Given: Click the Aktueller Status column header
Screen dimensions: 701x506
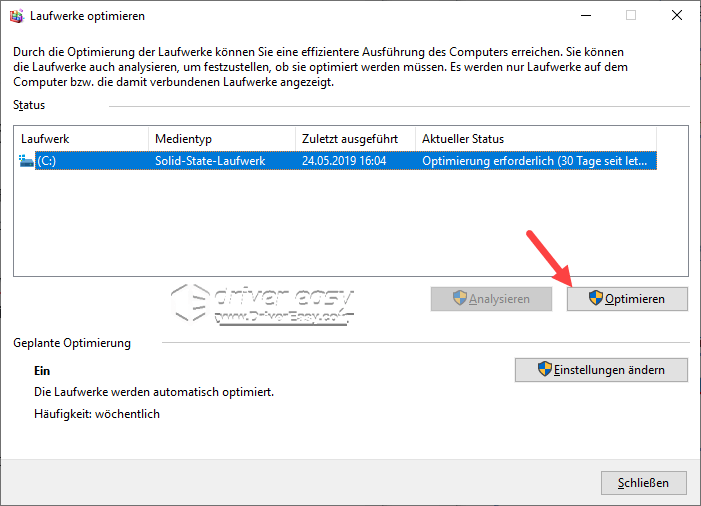Looking at the screenshot, I should click(x=536, y=139).
